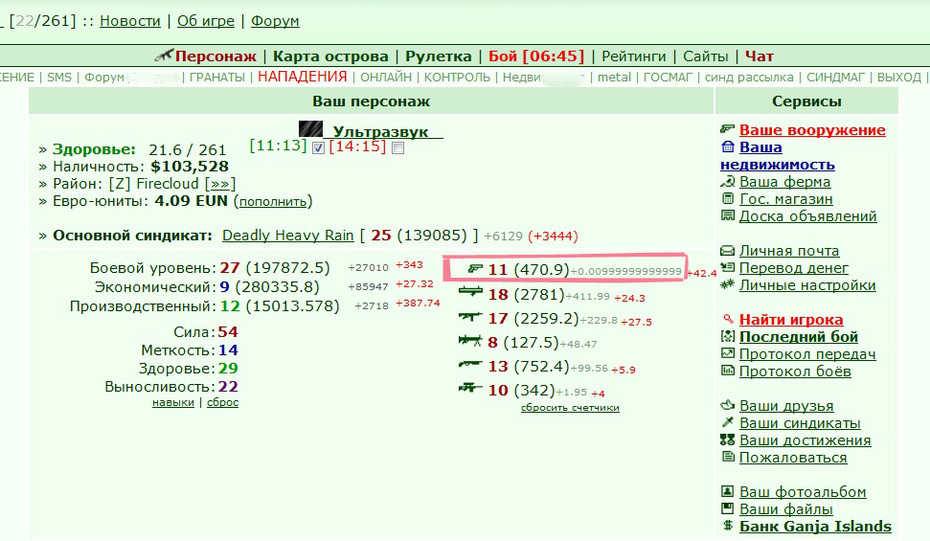Click the farm icon beside Ваша ферма

[x=728, y=182]
